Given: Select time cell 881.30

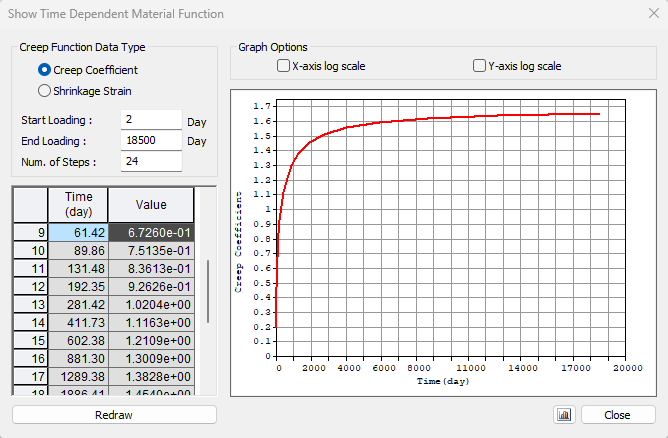Looking at the screenshot, I should [78, 358].
